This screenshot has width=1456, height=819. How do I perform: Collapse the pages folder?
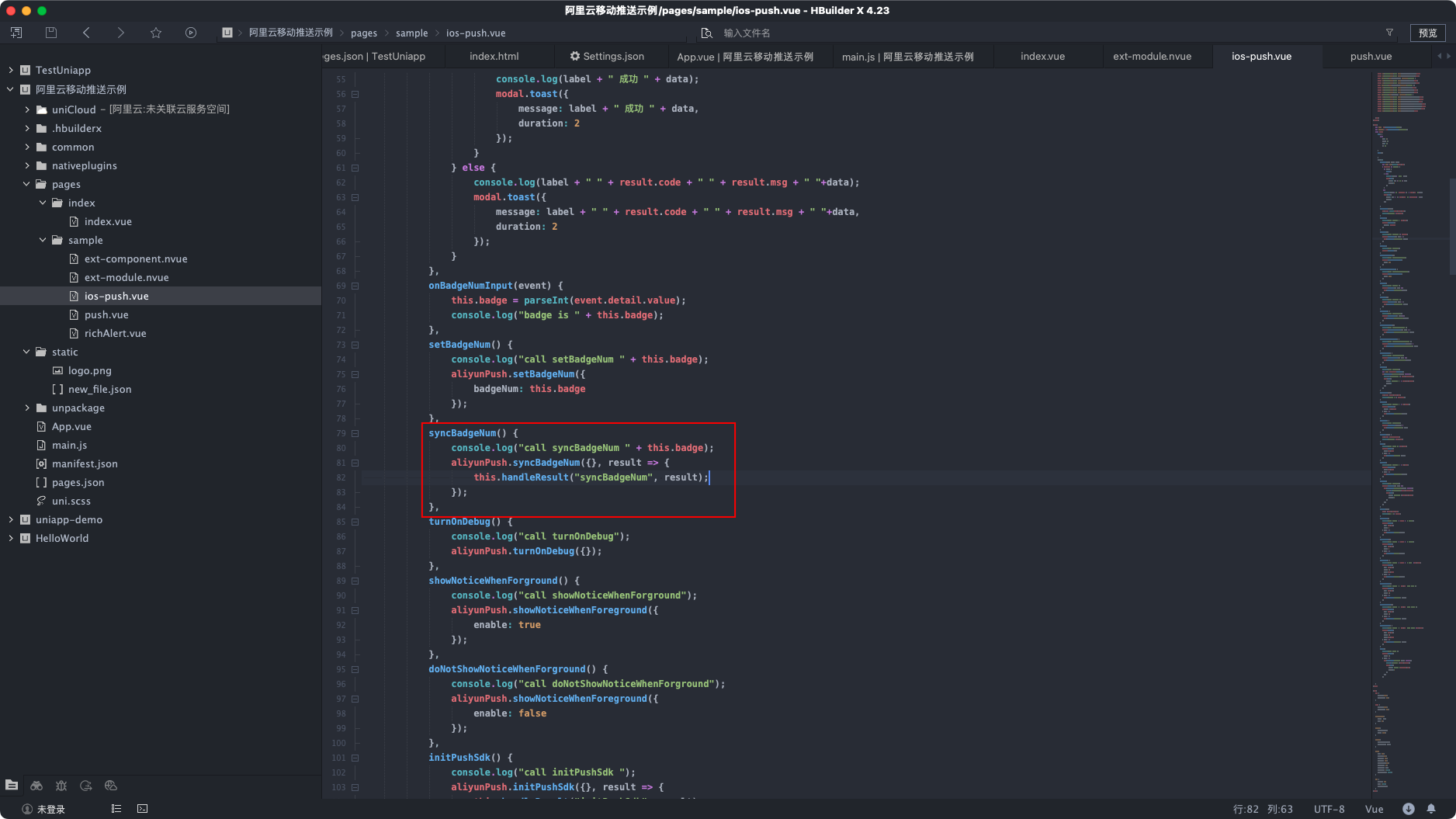tap(27, 184)
